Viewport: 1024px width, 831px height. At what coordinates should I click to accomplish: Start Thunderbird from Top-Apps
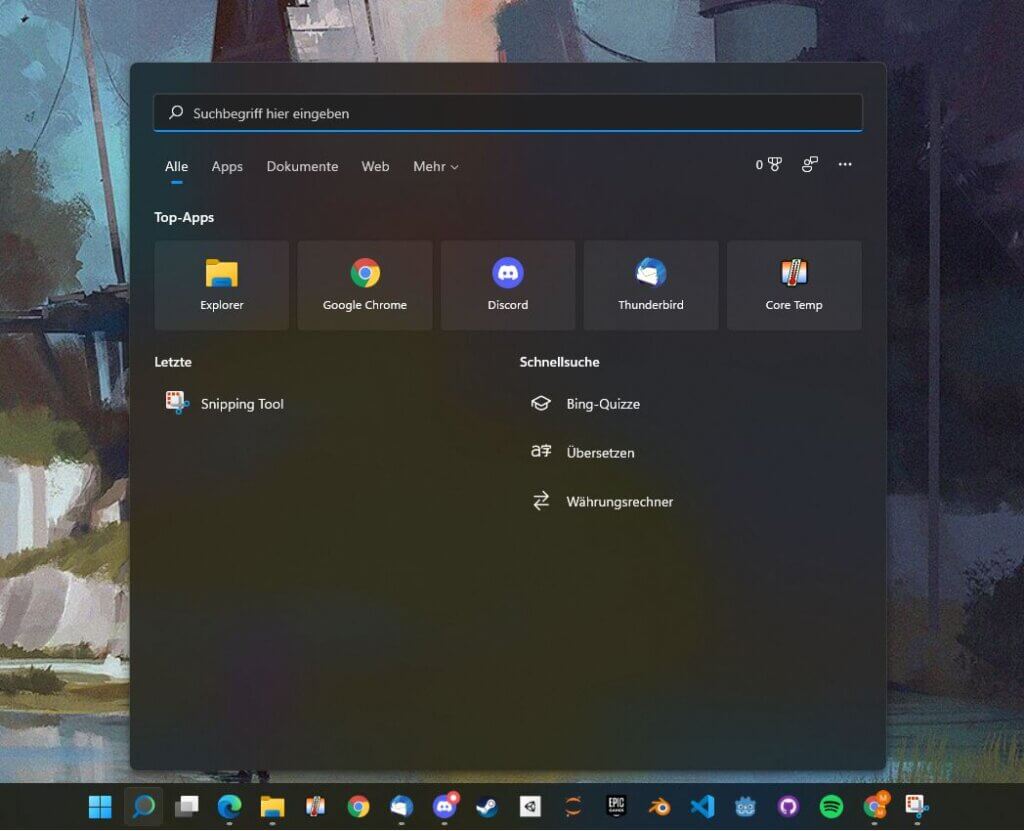pyautogui.click(x=651, y=285)
